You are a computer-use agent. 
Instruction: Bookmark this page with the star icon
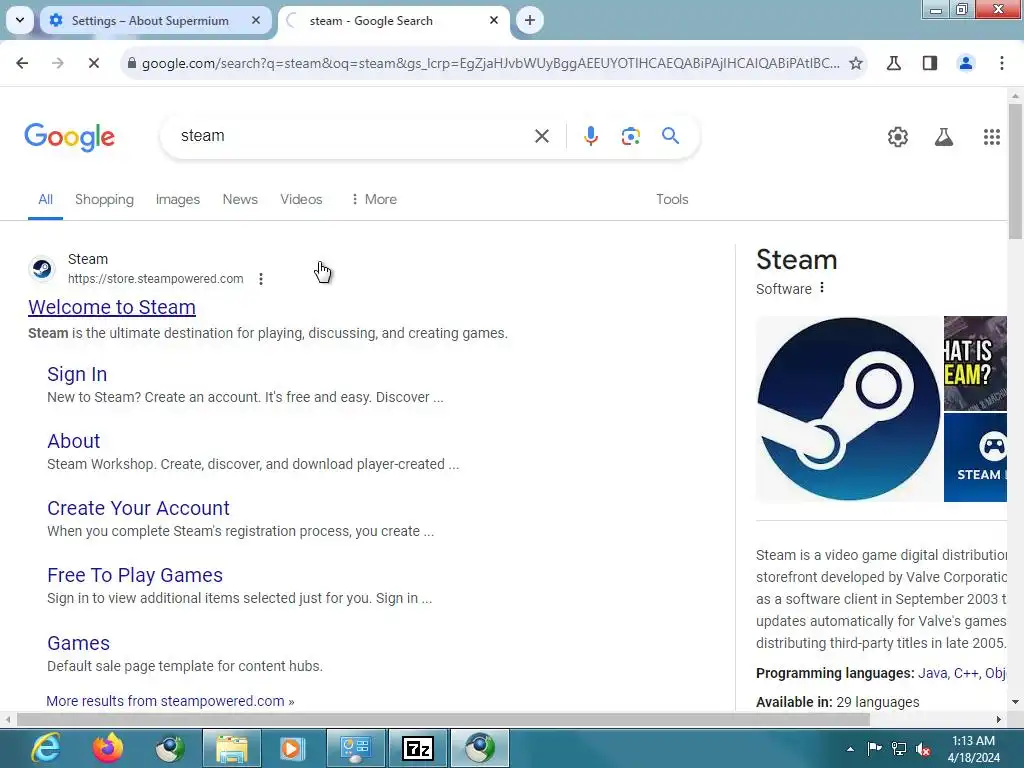[856, 63]
